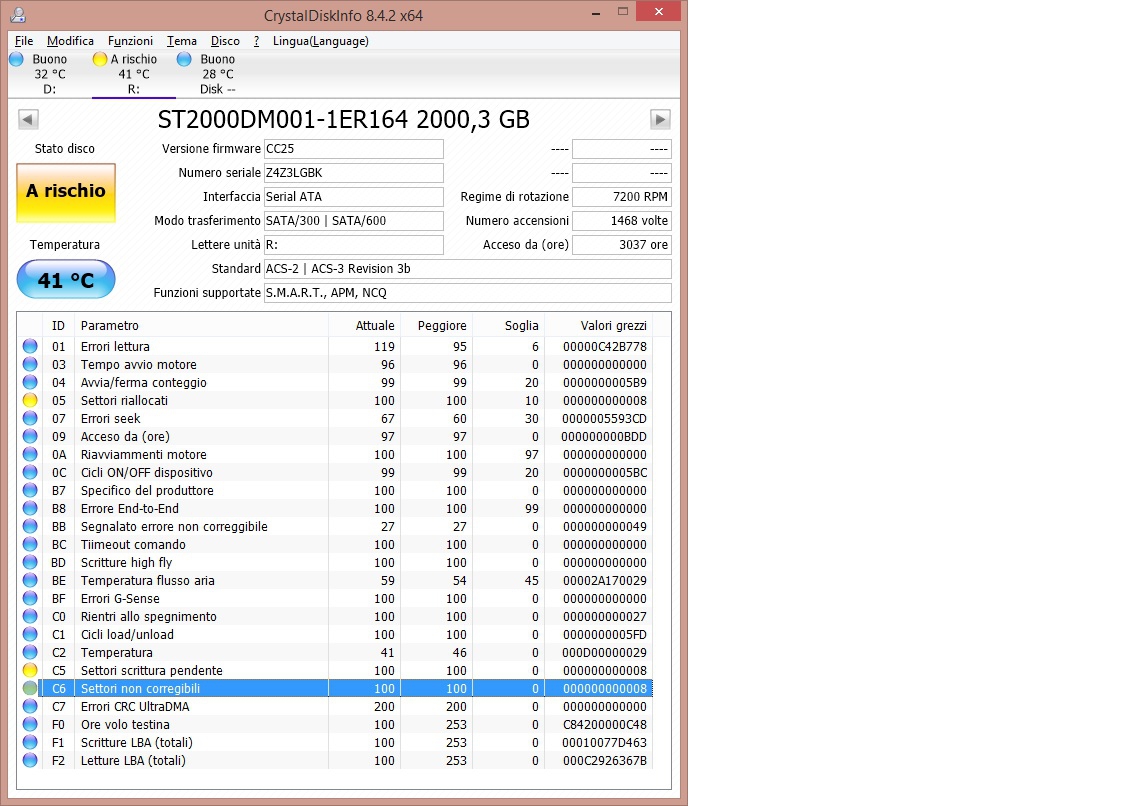Image resolution: width=1123 pixels, height=806 pixels.
Task: Click the CrystalDiskInfo app icon in title bar
Action: click(x=18, y=14)
